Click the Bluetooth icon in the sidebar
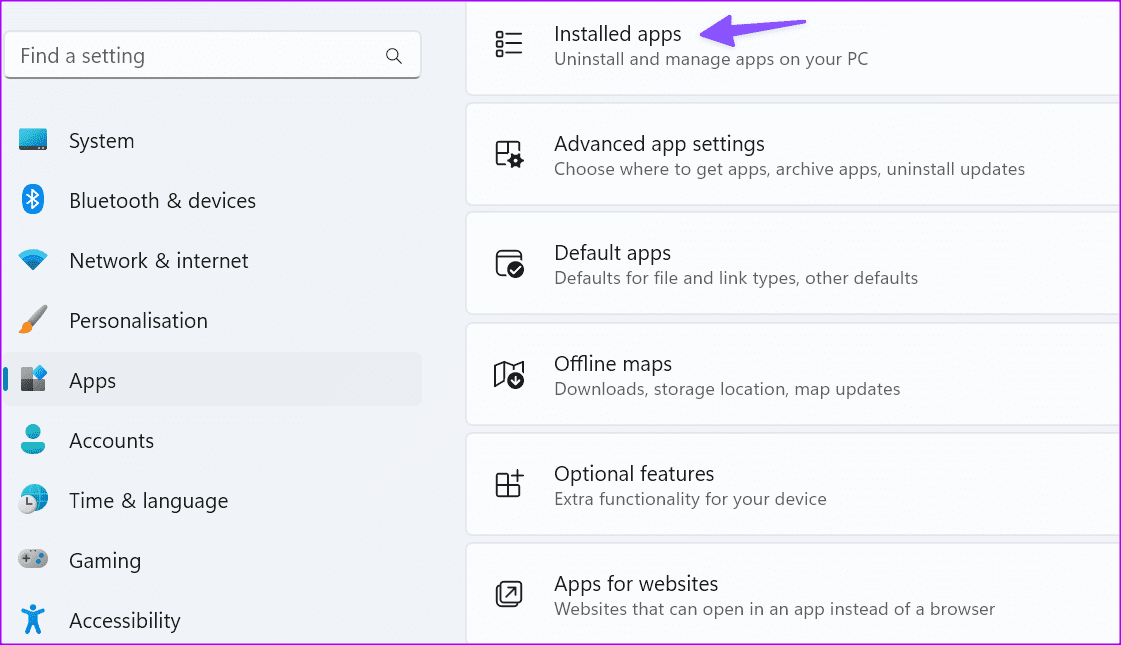The image size is (1121, 645). [x=33, y=200]
